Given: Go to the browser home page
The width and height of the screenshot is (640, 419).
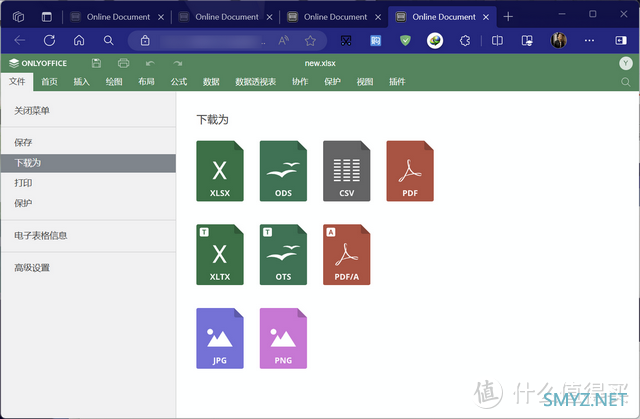Looking at the screenshot, I should [x=79, y=40].
